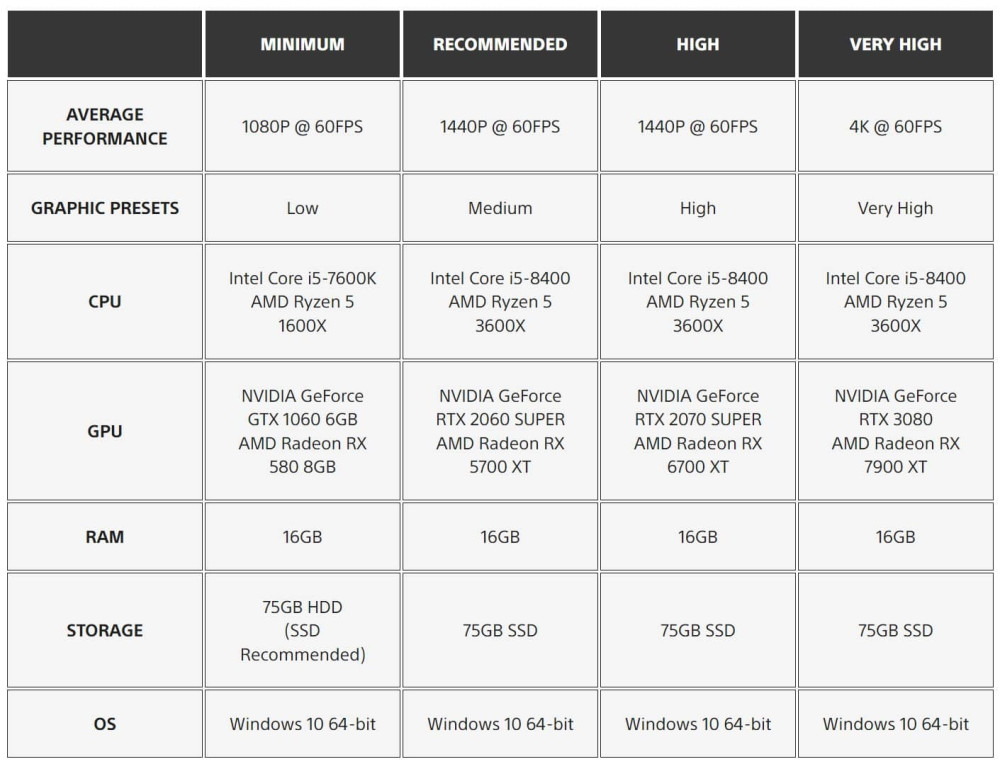This screenshot has height=764, width=1000.
Task: Click the RAM row label
Action: tap(105, 536)
